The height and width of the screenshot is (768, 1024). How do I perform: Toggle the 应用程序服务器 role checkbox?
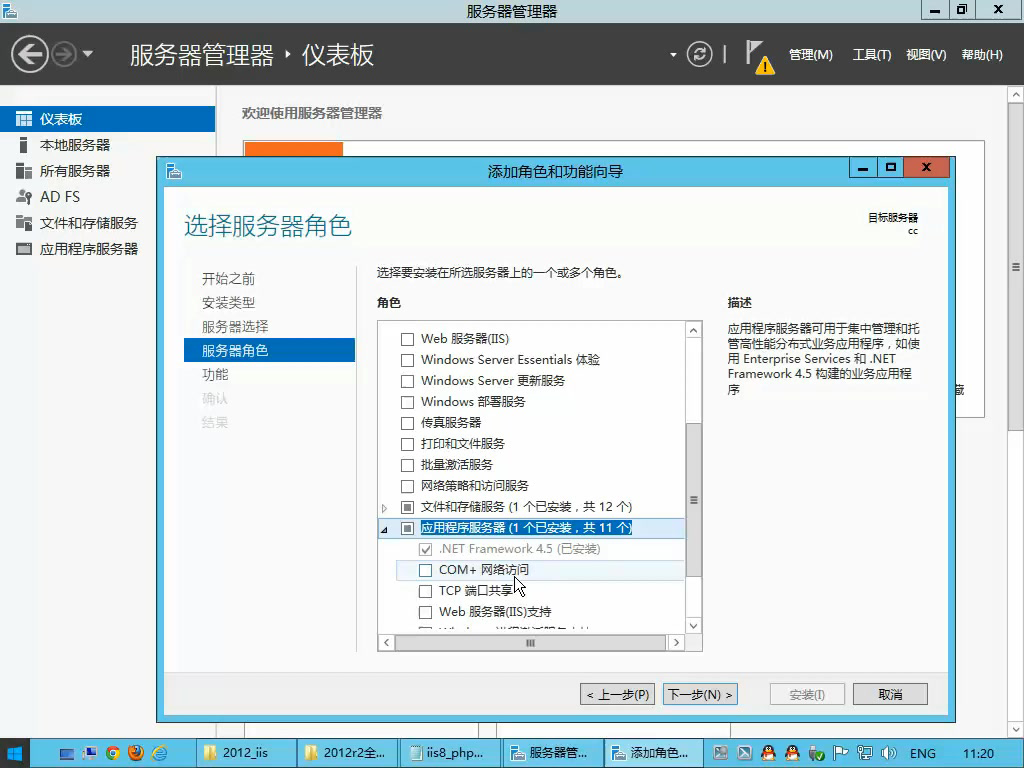pos(408,528)
